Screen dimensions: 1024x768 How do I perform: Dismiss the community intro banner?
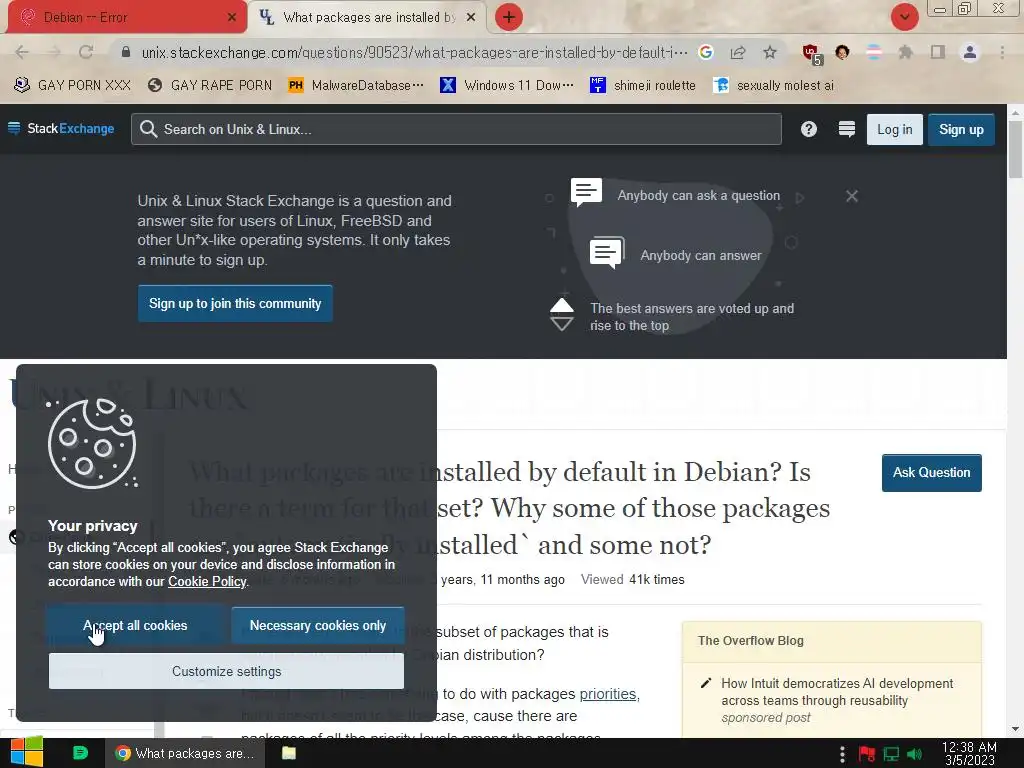point(852,196)
